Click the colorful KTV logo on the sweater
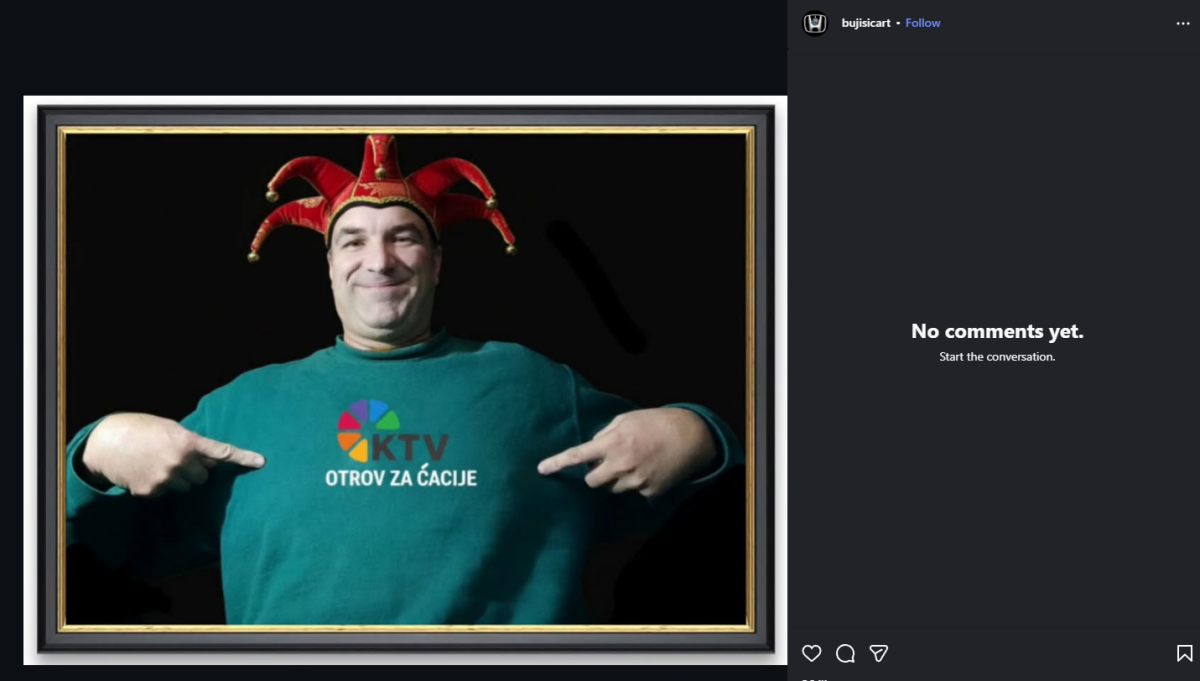Viewport: 1200px width, 681px height. [x=391, y=432]
